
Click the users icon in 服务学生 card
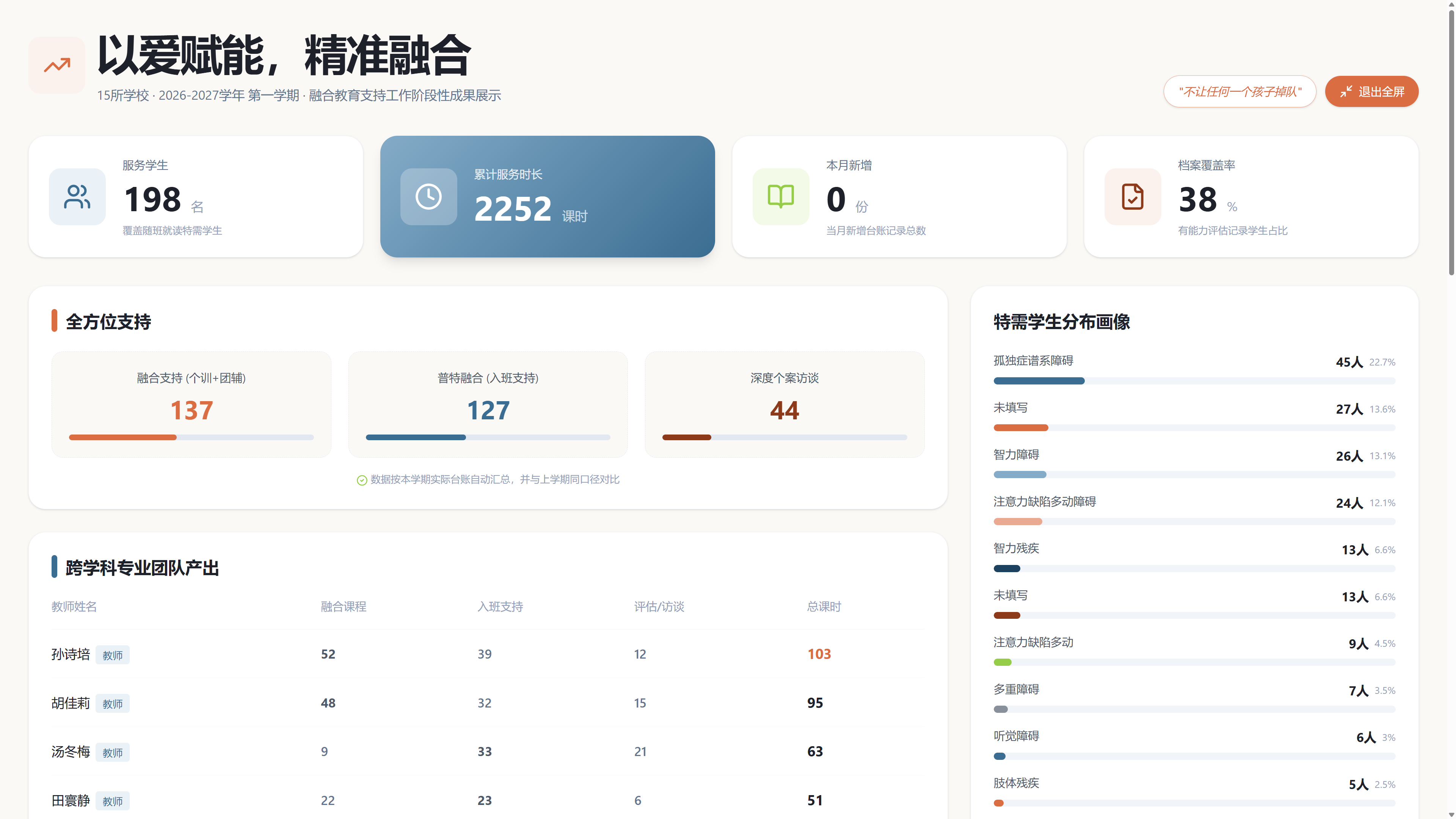pyautogui.click(x=77, y=197)
